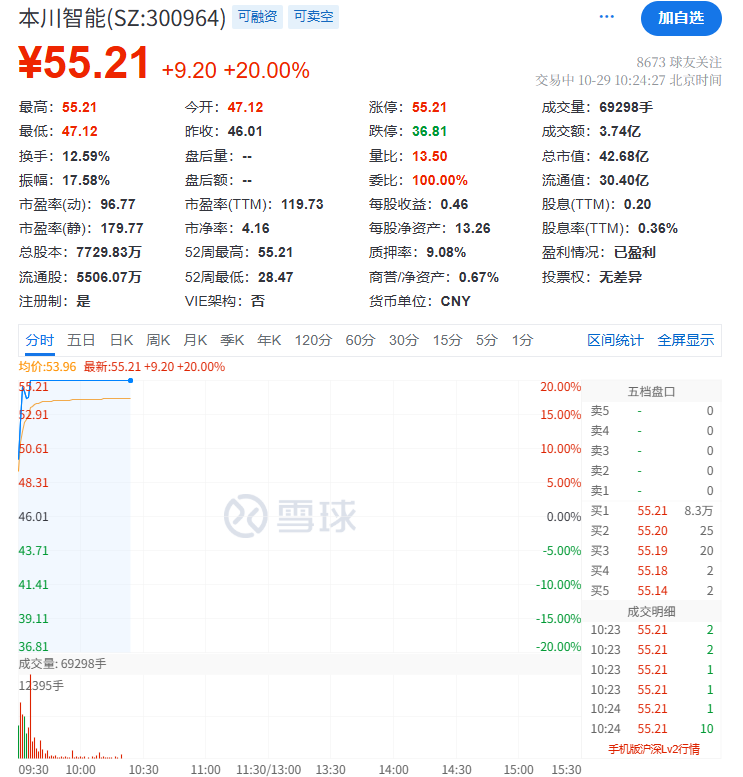
Task: Select the 月K chart tab
Action: point(195,340)
